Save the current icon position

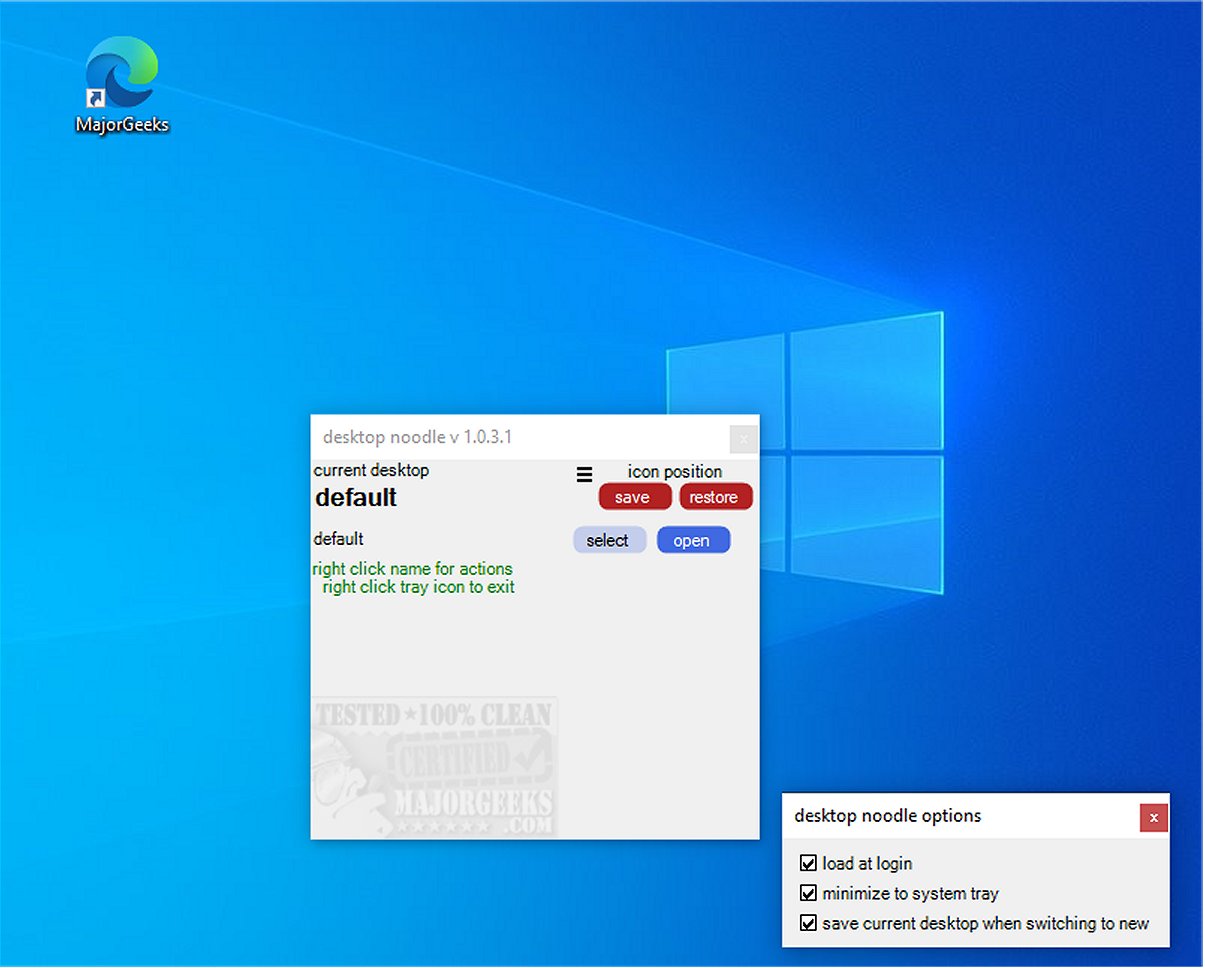coord(635,497)
